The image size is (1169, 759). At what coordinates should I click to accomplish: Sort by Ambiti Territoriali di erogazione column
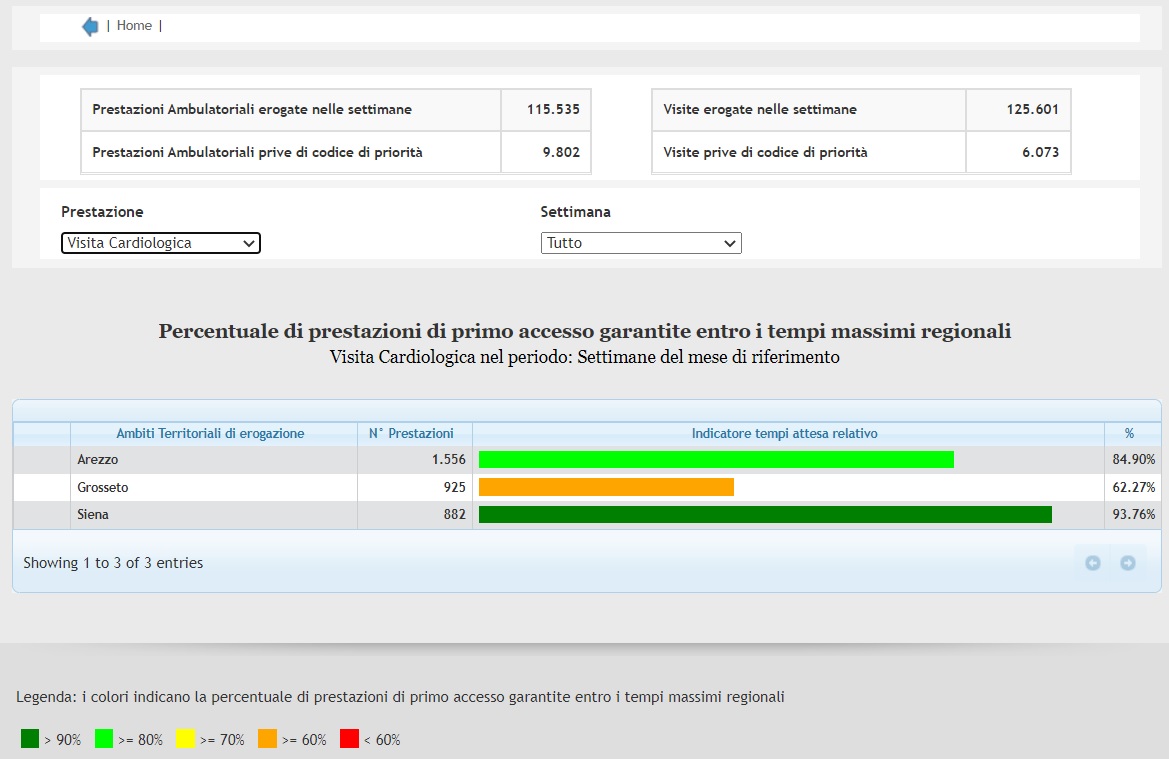pyautogui.click(x=210, y=434)
